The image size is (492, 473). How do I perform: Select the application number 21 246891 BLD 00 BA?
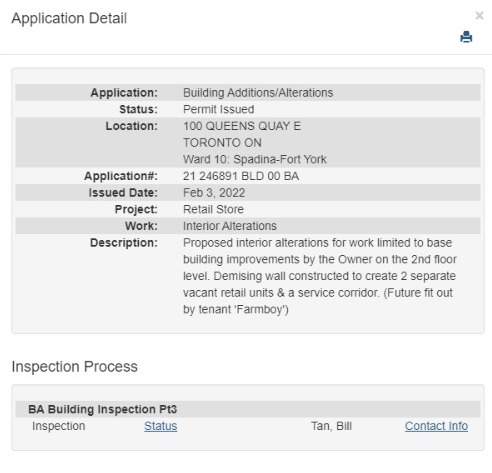tap(241, 176)
